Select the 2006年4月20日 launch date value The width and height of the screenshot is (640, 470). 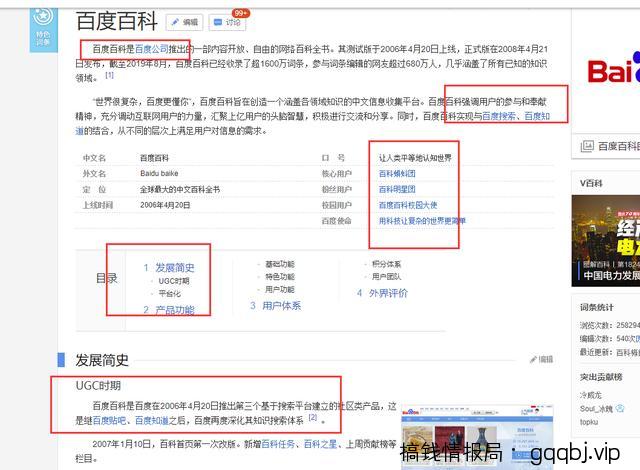click(165, 205)
